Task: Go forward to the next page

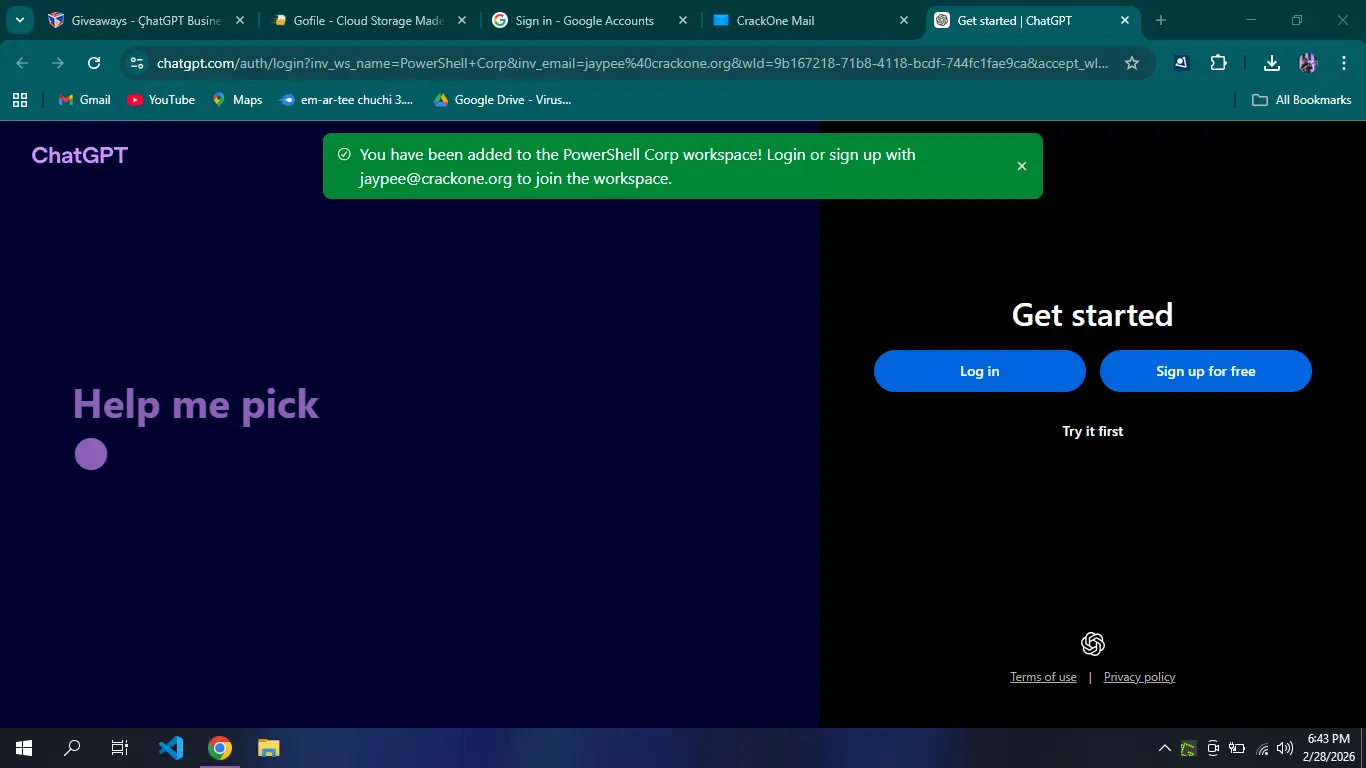Action: point(58,63)
